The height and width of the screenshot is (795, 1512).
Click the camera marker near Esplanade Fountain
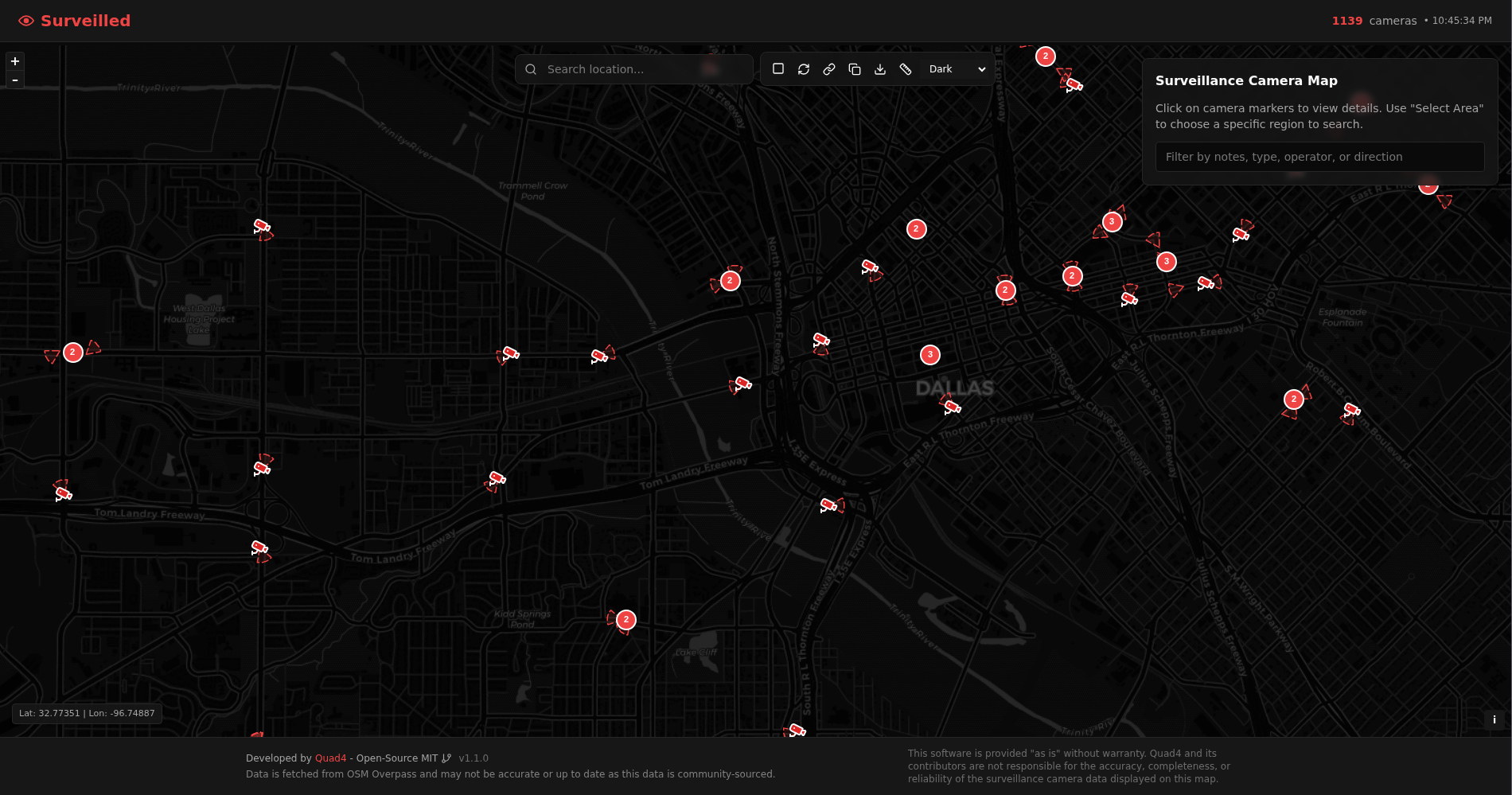tap(1350, 411)
